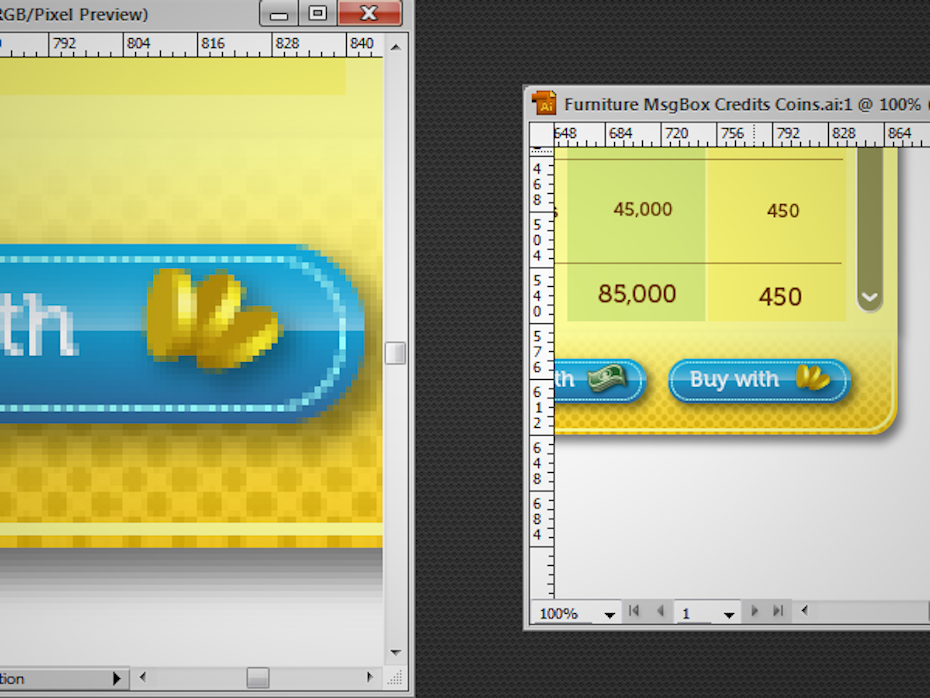930x698 pixels.
Task: Click the white chevron on the artwork scrollbar
Action: [869, 297]
